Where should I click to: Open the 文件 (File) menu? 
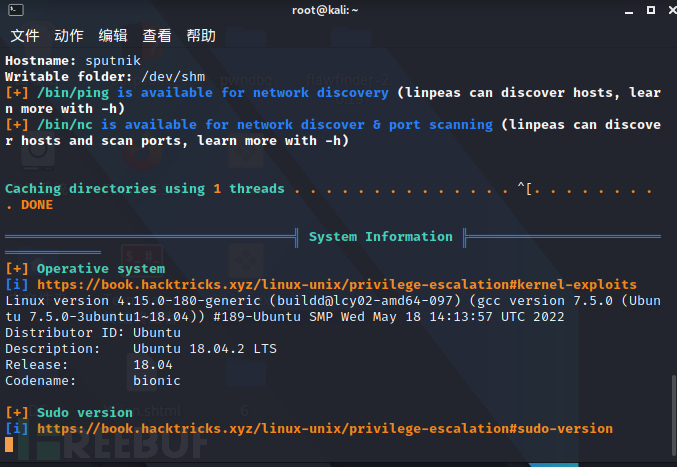coord(25,35)
